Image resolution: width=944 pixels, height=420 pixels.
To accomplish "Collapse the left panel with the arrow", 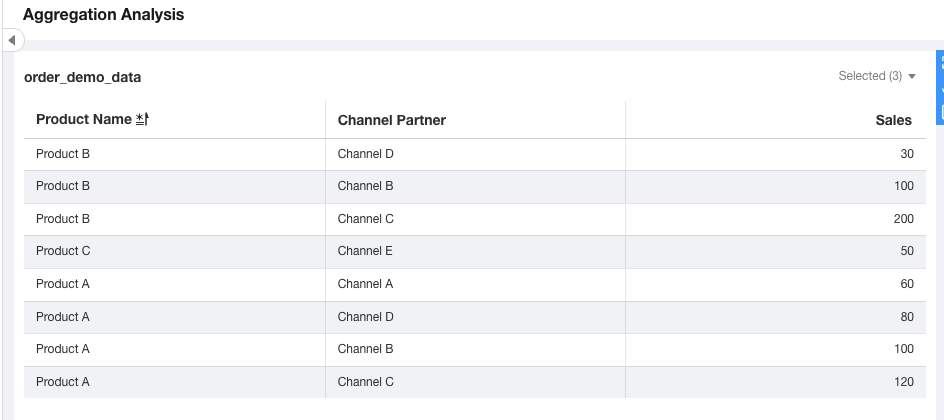I will 11,40.
